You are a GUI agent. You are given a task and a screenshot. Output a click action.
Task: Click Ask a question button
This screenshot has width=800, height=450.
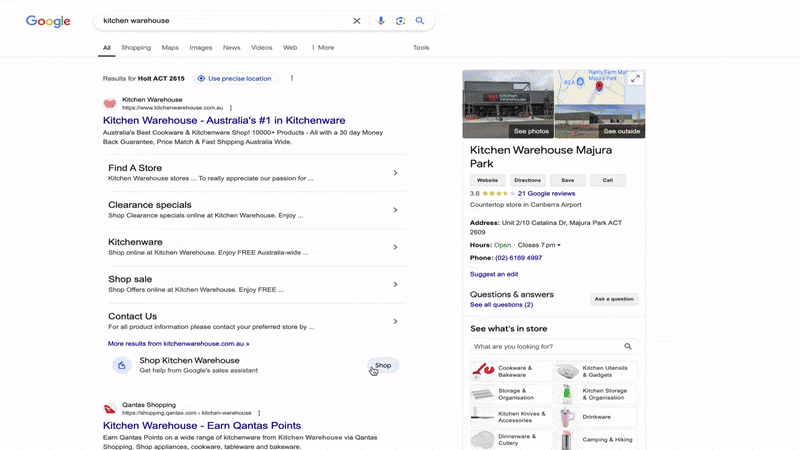pyautogui.click(x=614, y=299)
